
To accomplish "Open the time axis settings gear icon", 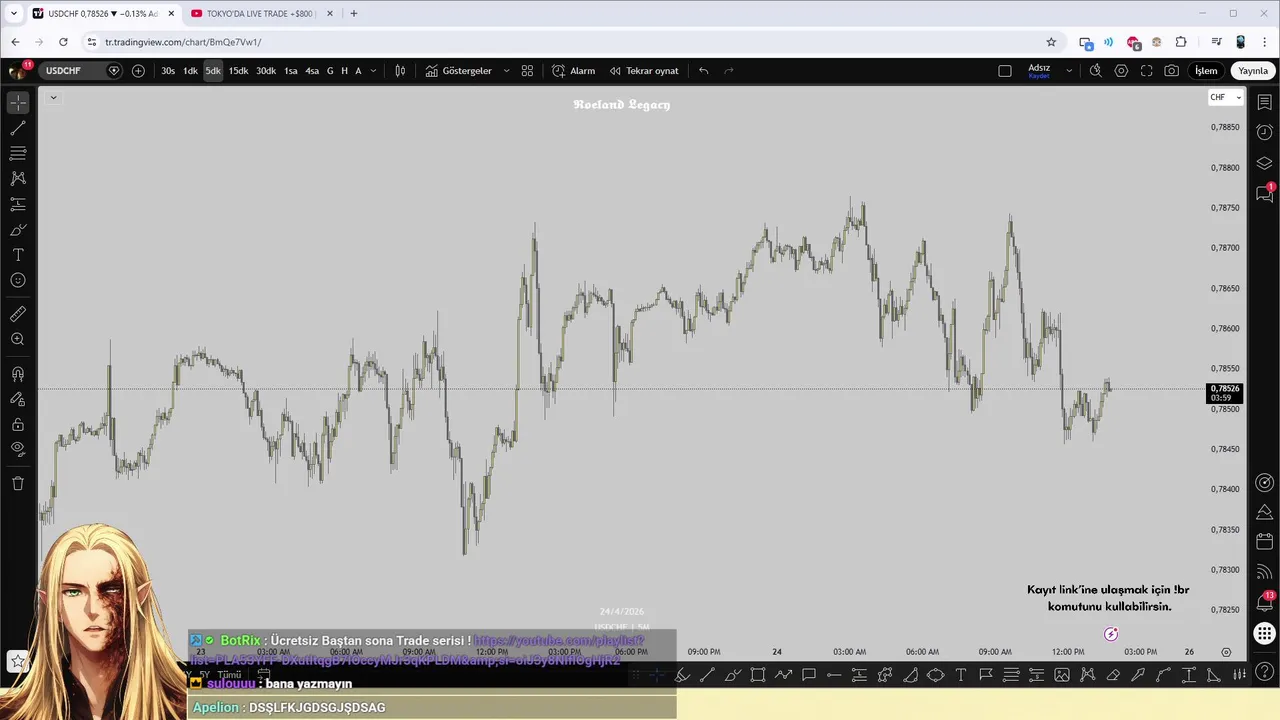I will tap(1226, 652).
